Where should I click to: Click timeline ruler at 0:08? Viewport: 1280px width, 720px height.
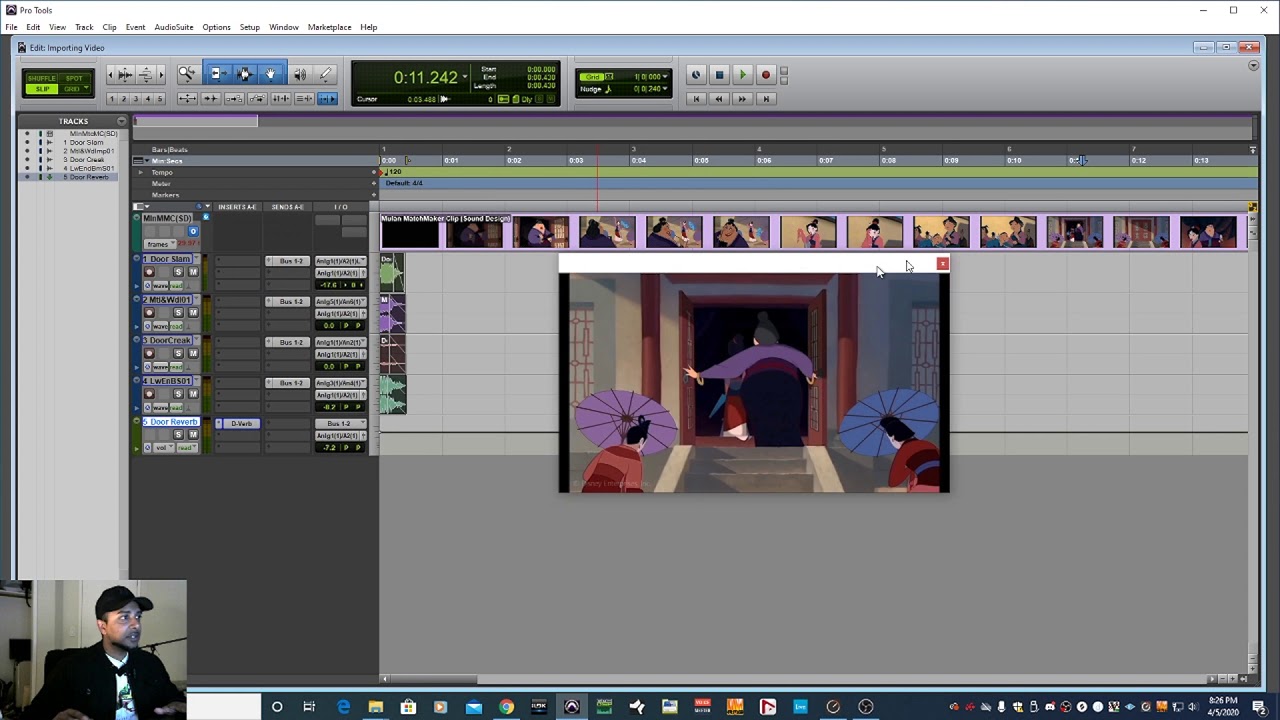point(888,160)
